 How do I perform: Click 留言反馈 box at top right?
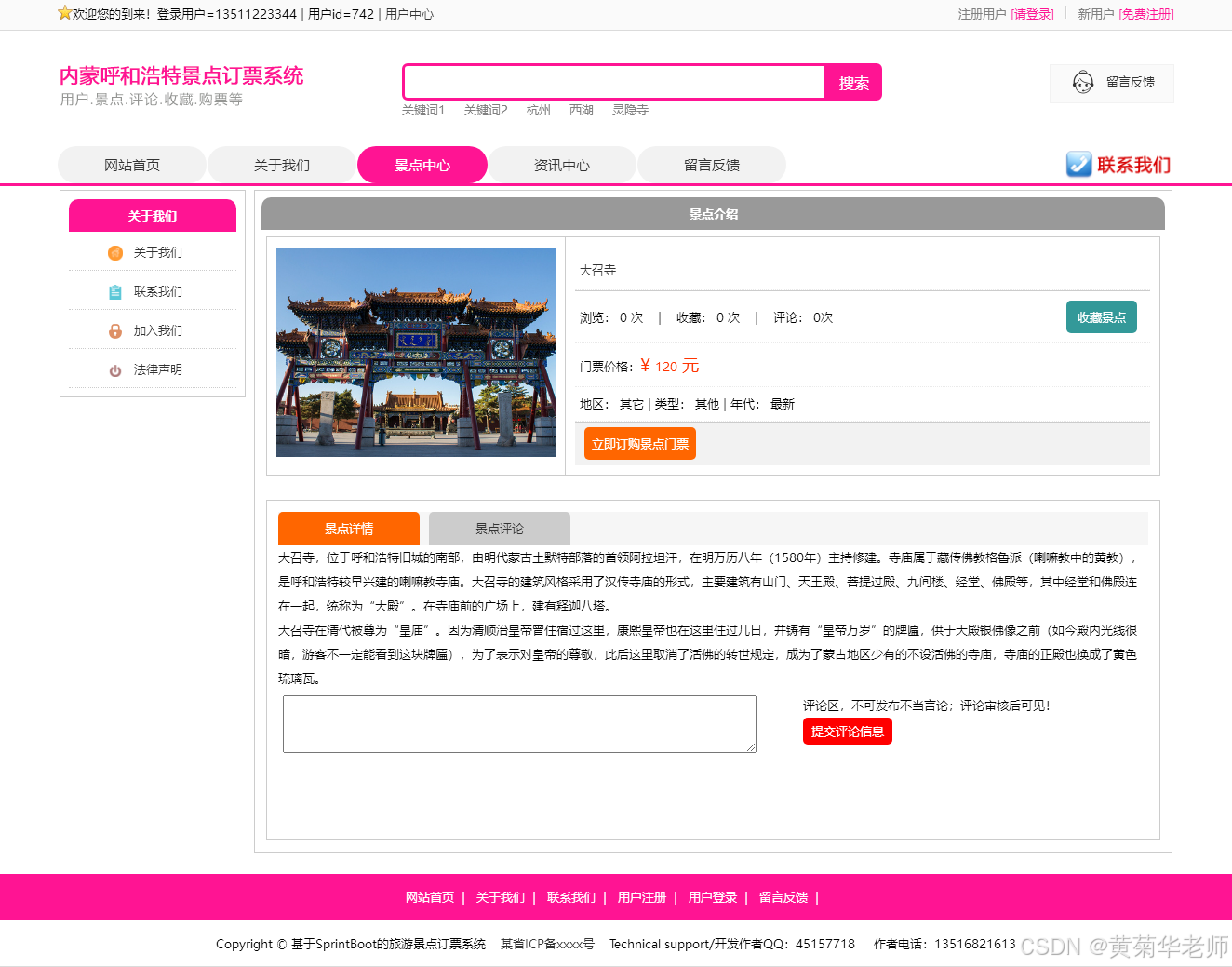1112,83
